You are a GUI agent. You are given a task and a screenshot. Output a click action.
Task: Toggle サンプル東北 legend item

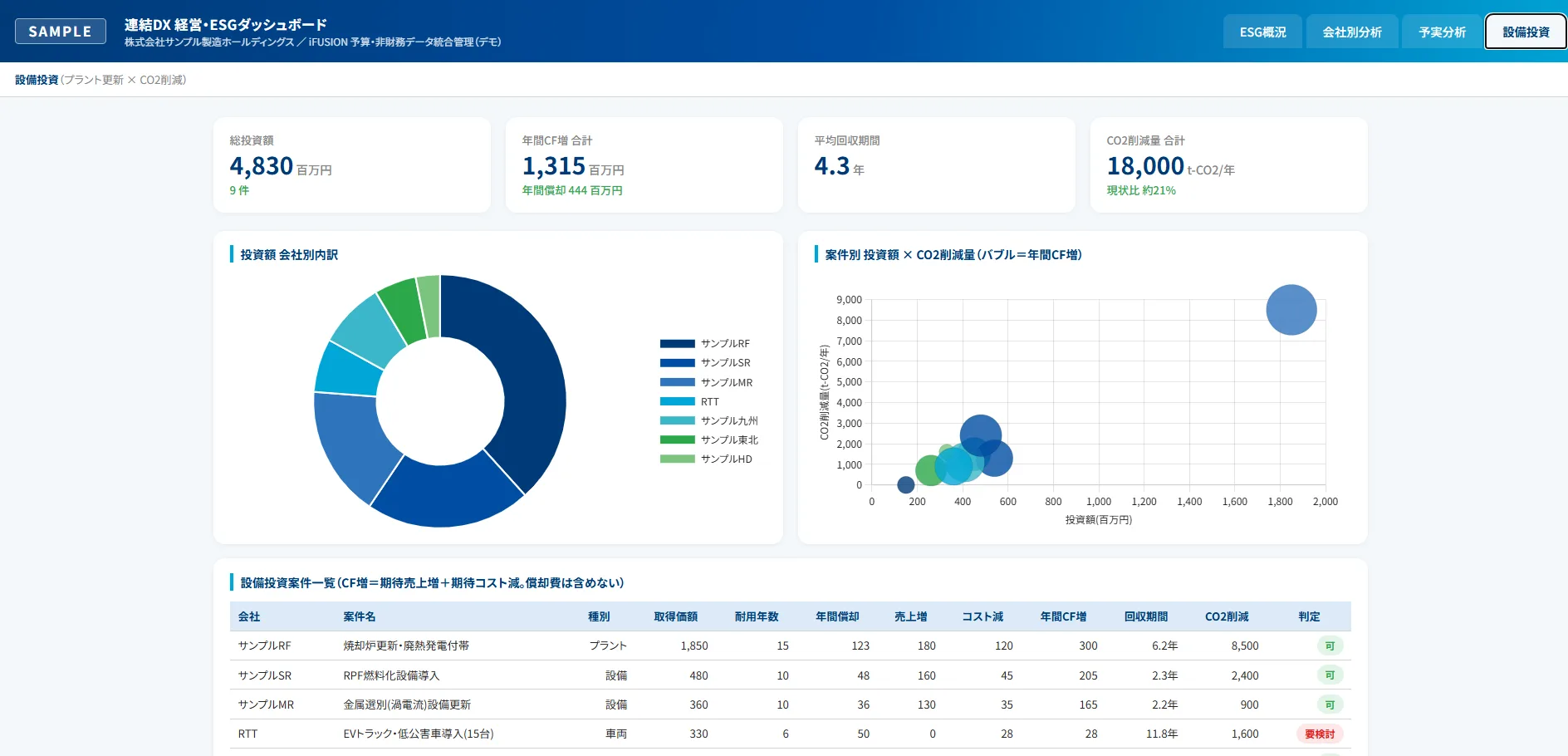709,439
